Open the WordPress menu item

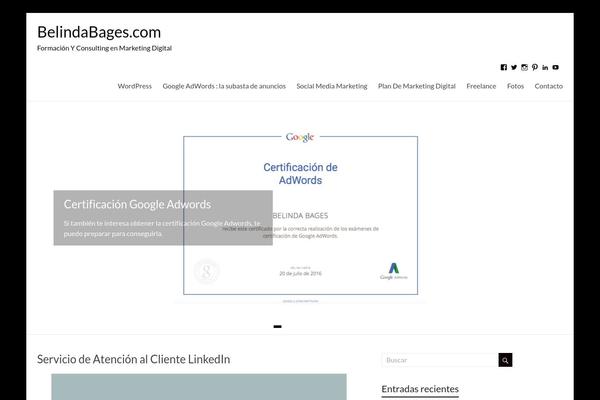(134, 86)
